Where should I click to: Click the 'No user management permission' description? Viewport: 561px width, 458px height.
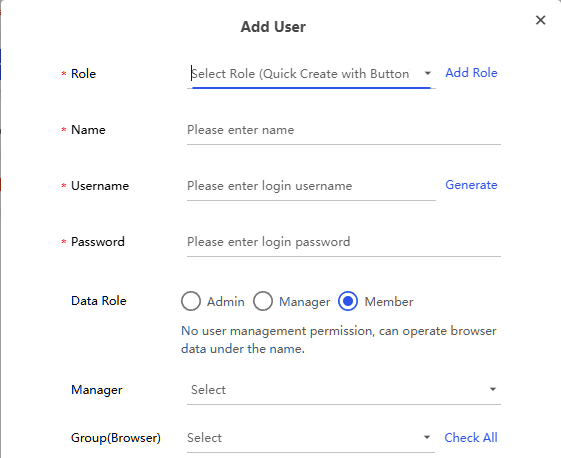338,340
